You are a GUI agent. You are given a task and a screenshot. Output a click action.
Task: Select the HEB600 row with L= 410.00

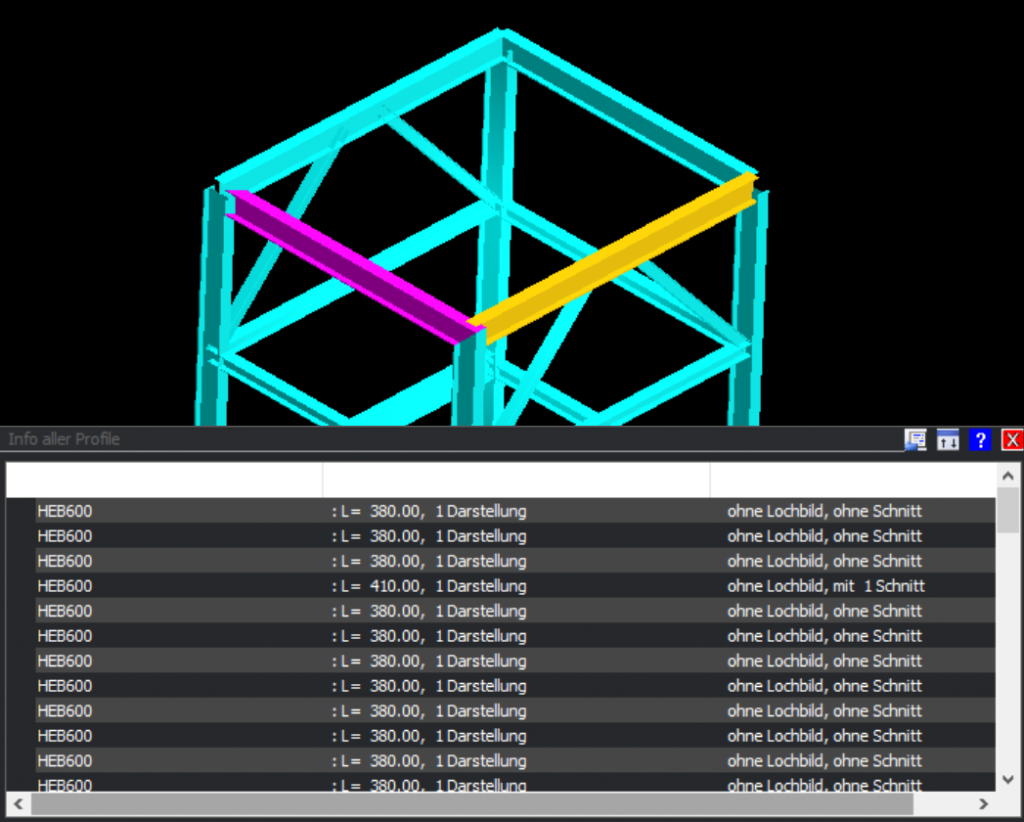501,586
